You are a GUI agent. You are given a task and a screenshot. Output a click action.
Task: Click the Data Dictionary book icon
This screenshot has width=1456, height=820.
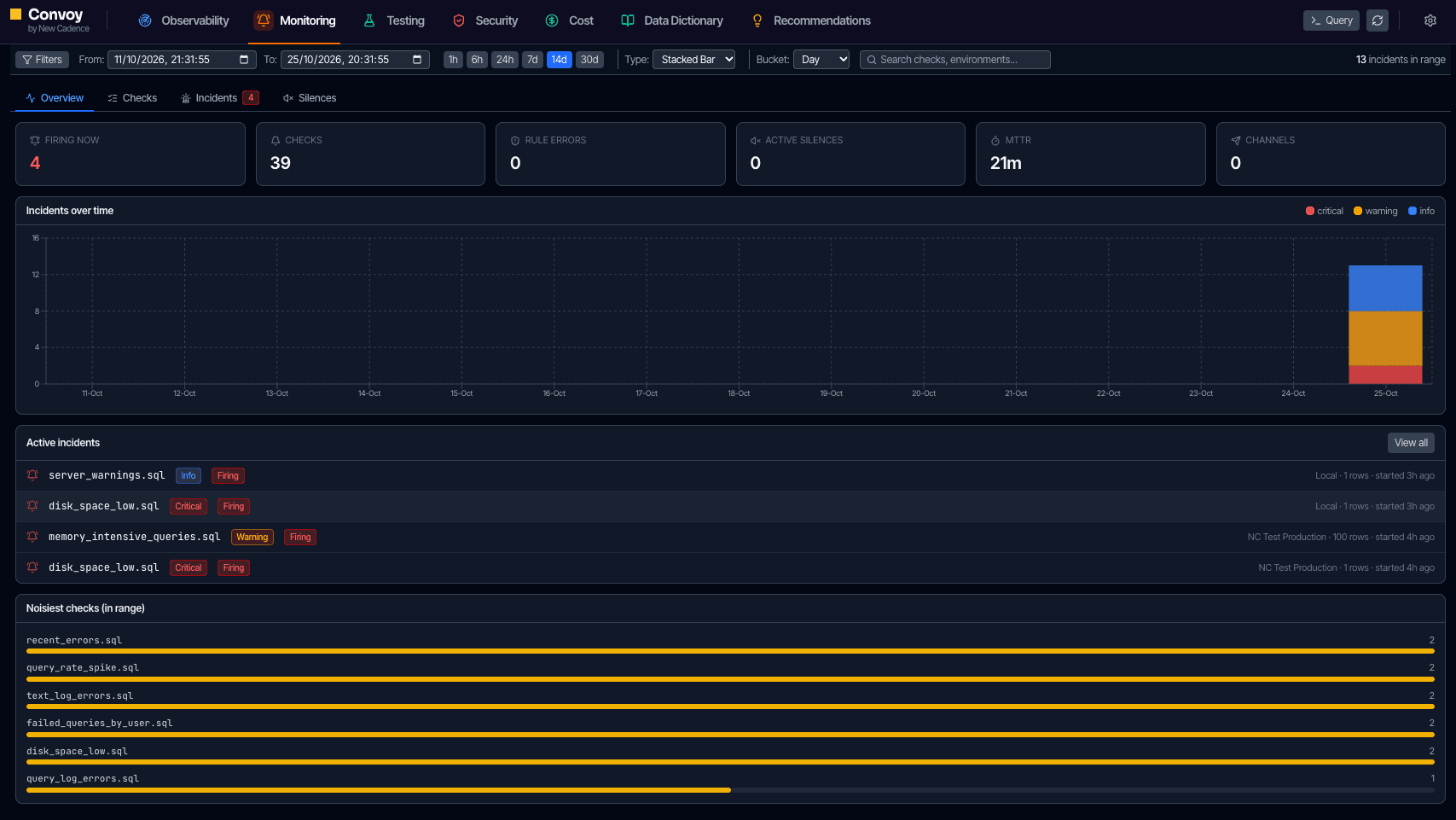(x=628, y=20)
